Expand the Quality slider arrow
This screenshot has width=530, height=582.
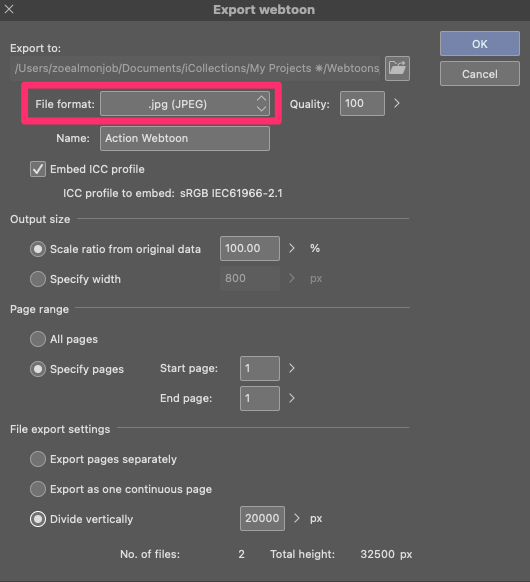(x=397, y=103)
